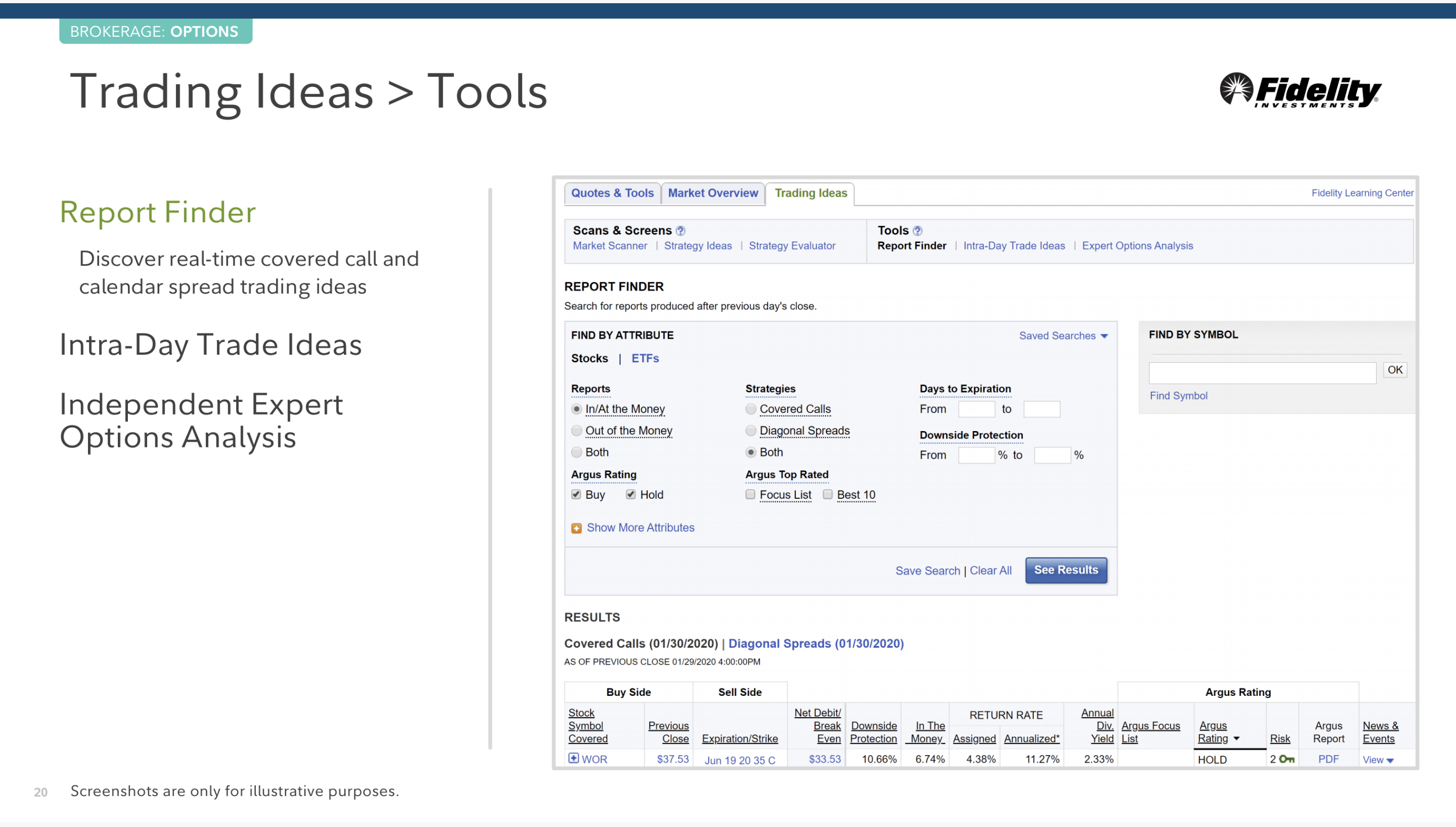
Task: Click the orange plus icon beside Show More Attributes
Action: (x=576, y=528)
